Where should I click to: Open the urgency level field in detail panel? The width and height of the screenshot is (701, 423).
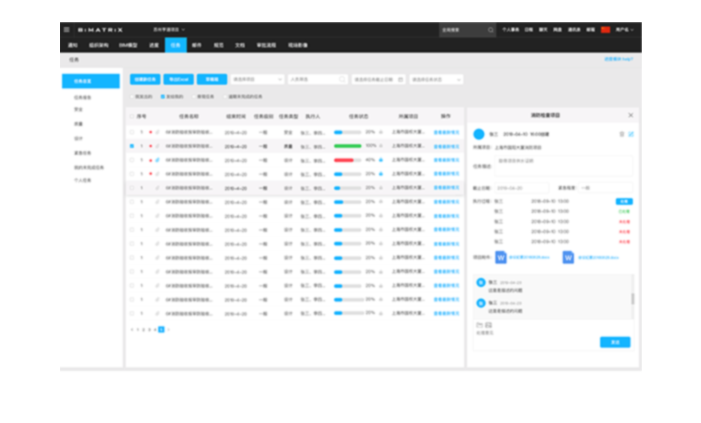point(605,188)
